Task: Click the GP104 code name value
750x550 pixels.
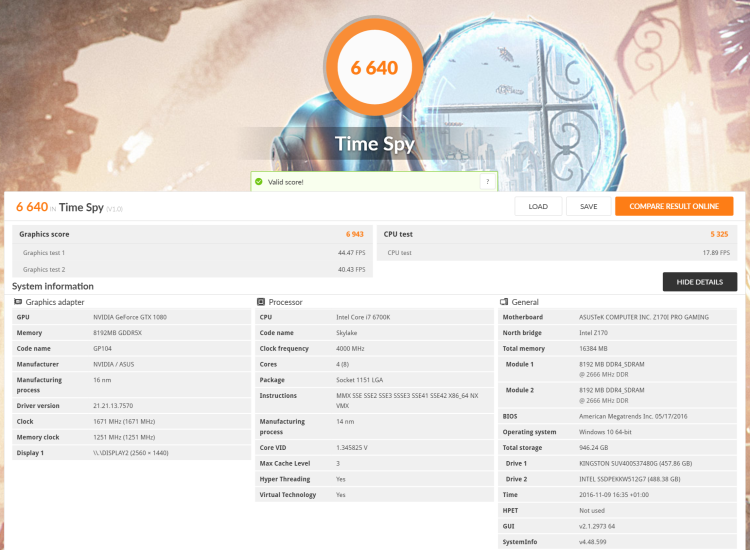Action: click(102, 349)
